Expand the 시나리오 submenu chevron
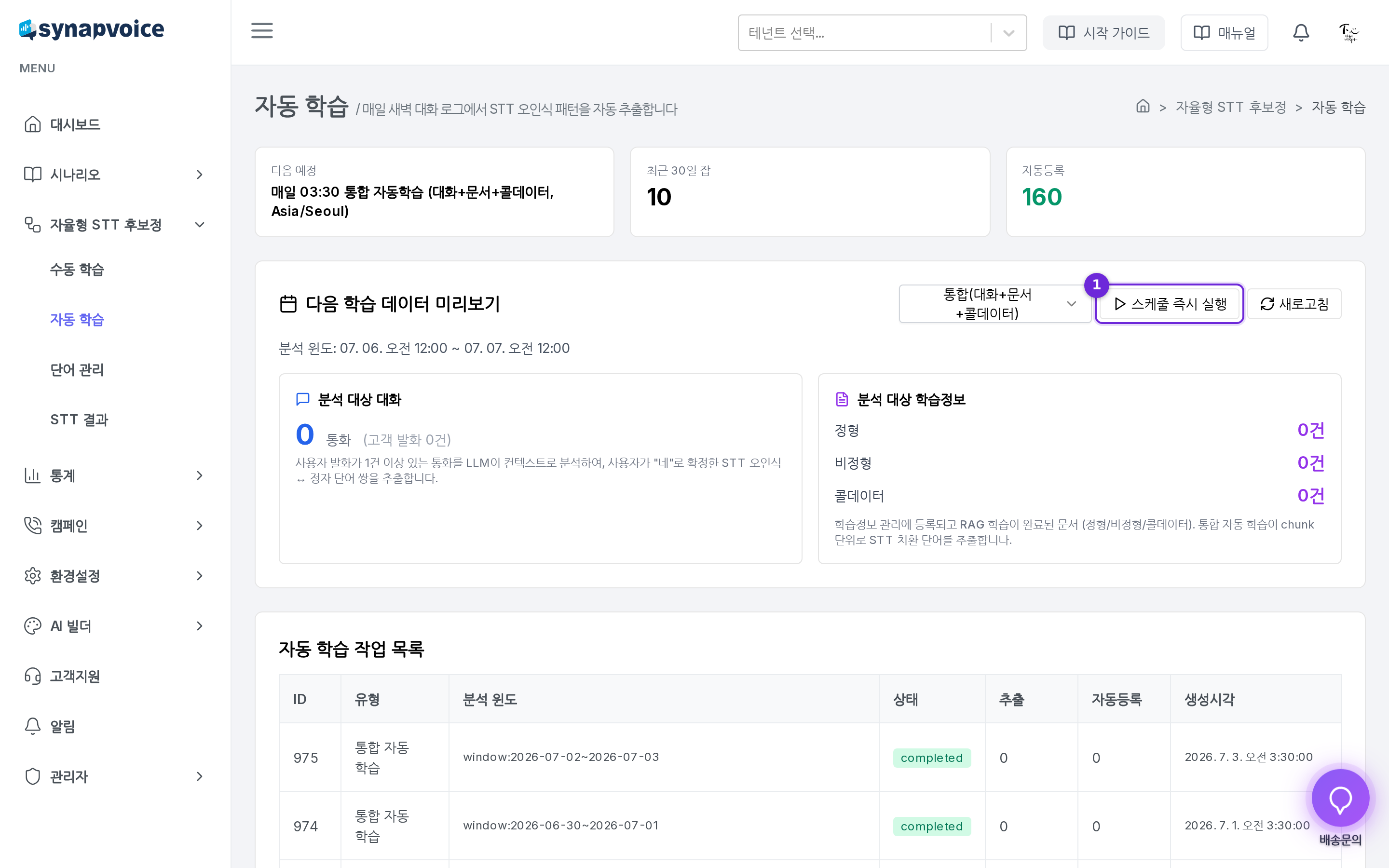 pyautogui.click(x=199, y=174)
